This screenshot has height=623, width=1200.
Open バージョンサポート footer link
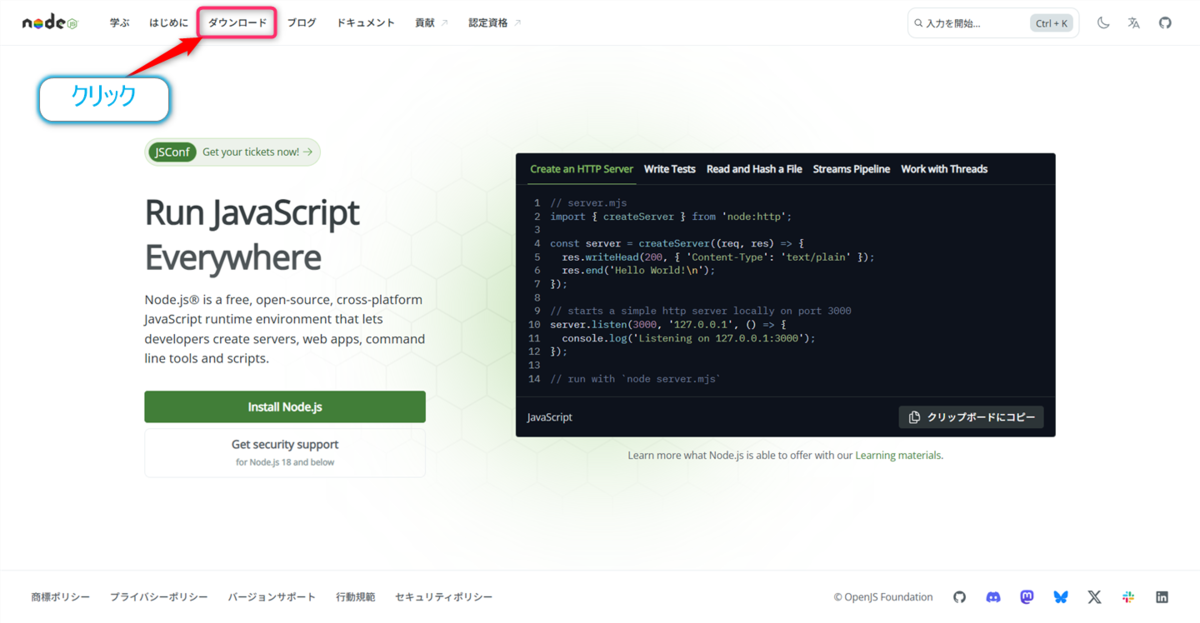(272, 597)
